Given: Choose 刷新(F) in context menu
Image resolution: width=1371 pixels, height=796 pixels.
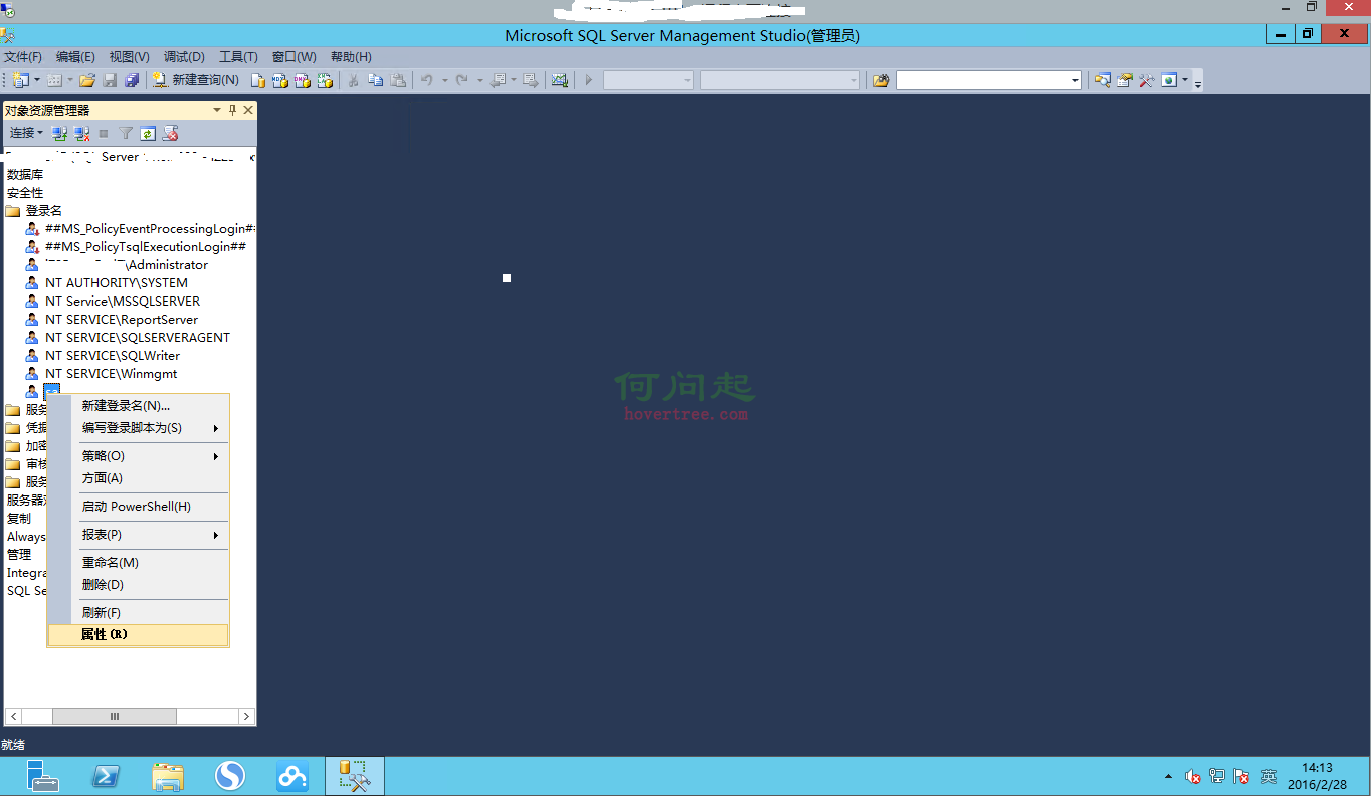Looking at the screenshot, I should tap(138, 613).
